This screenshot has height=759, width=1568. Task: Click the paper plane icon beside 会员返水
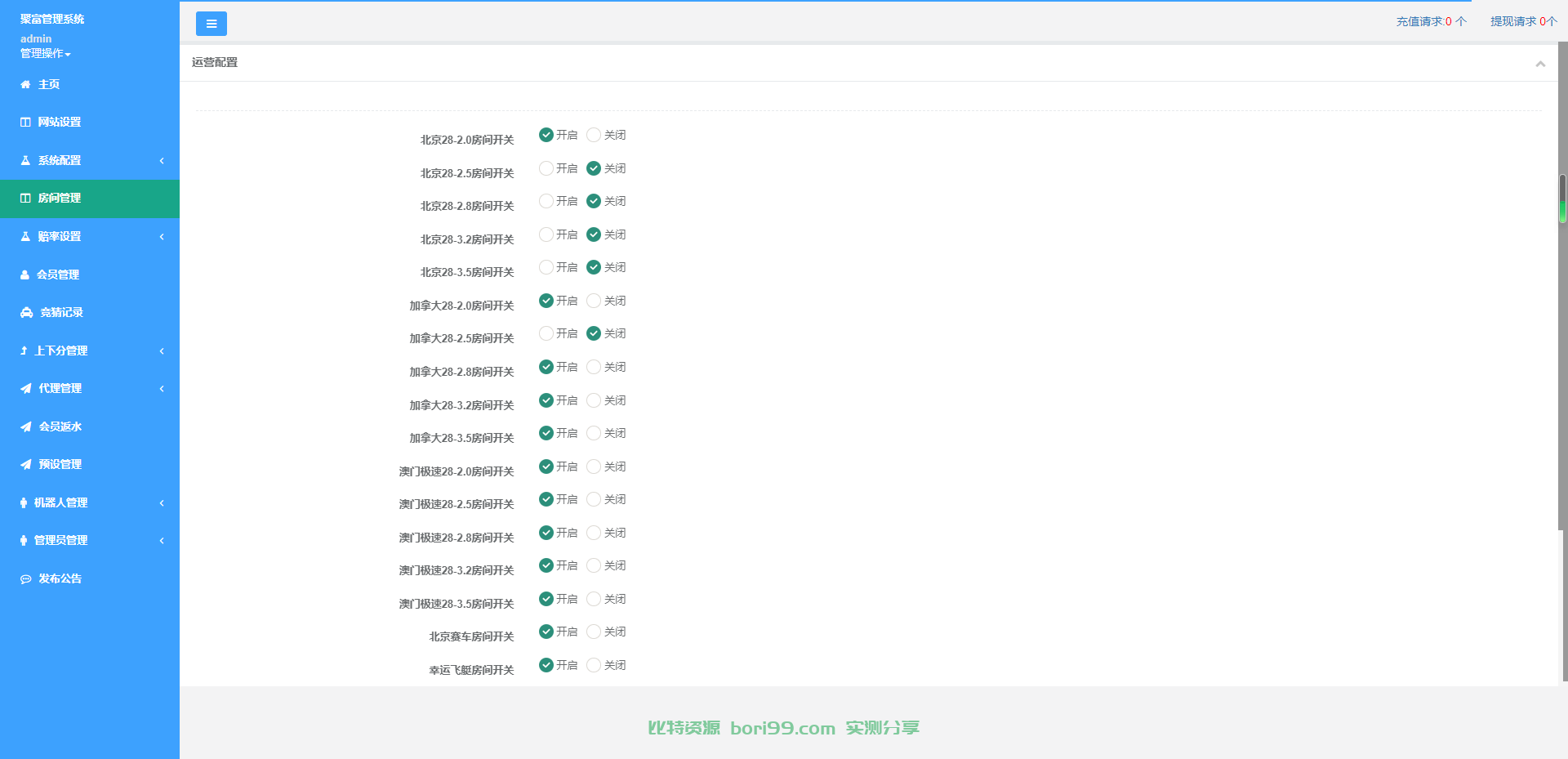(x=25, y=426)
